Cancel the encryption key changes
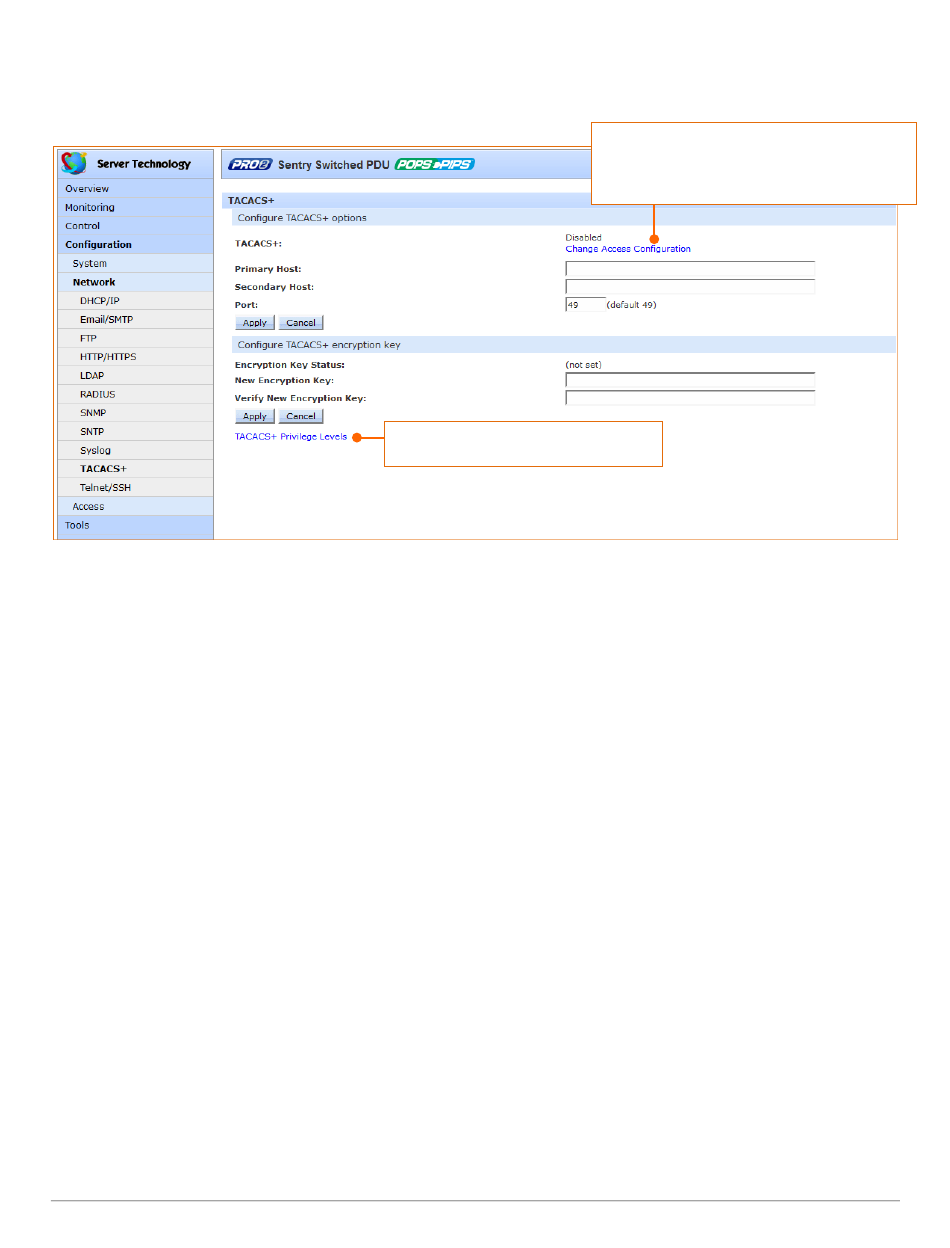The image size is (950, 1248). (x=300, y=416)
